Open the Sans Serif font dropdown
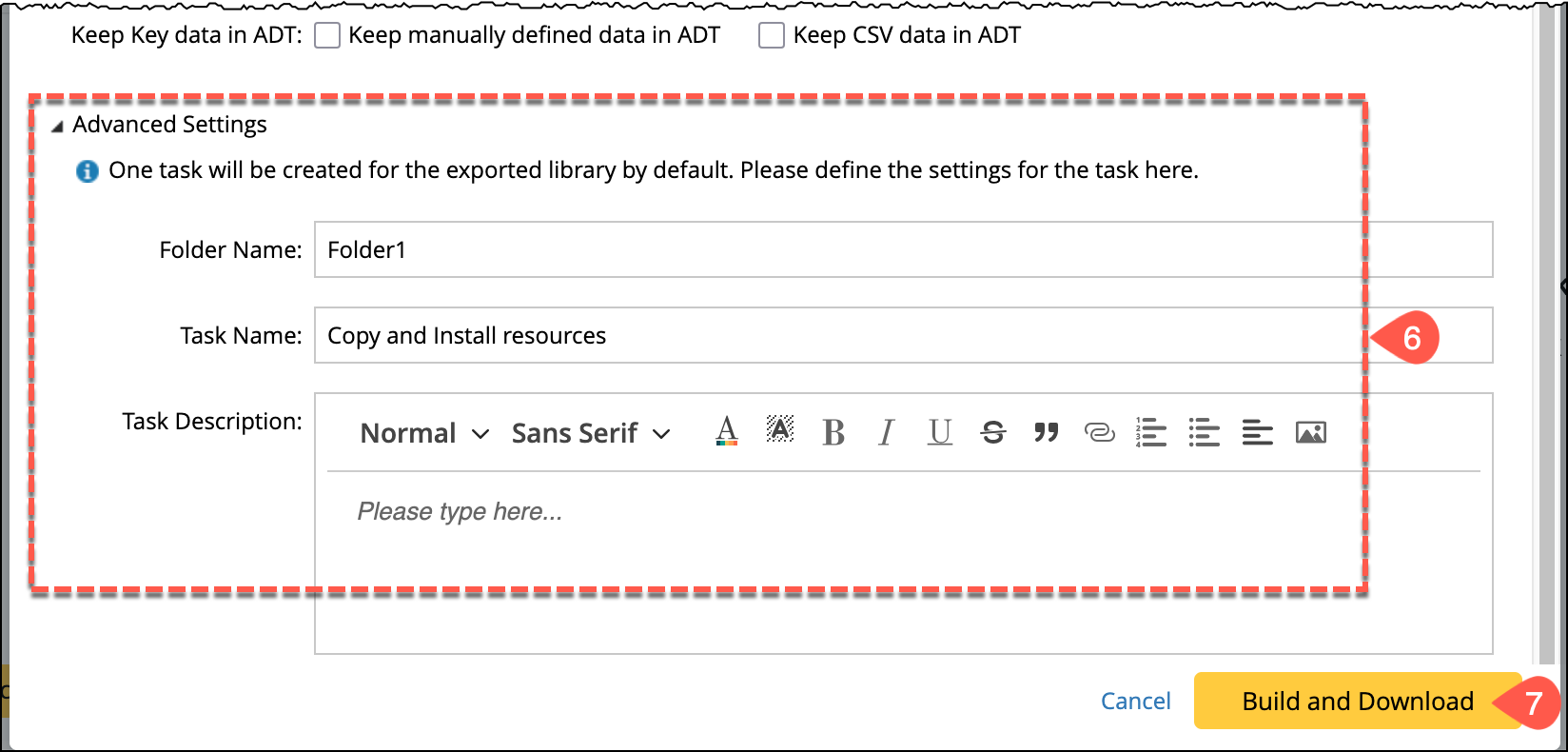 591,434
